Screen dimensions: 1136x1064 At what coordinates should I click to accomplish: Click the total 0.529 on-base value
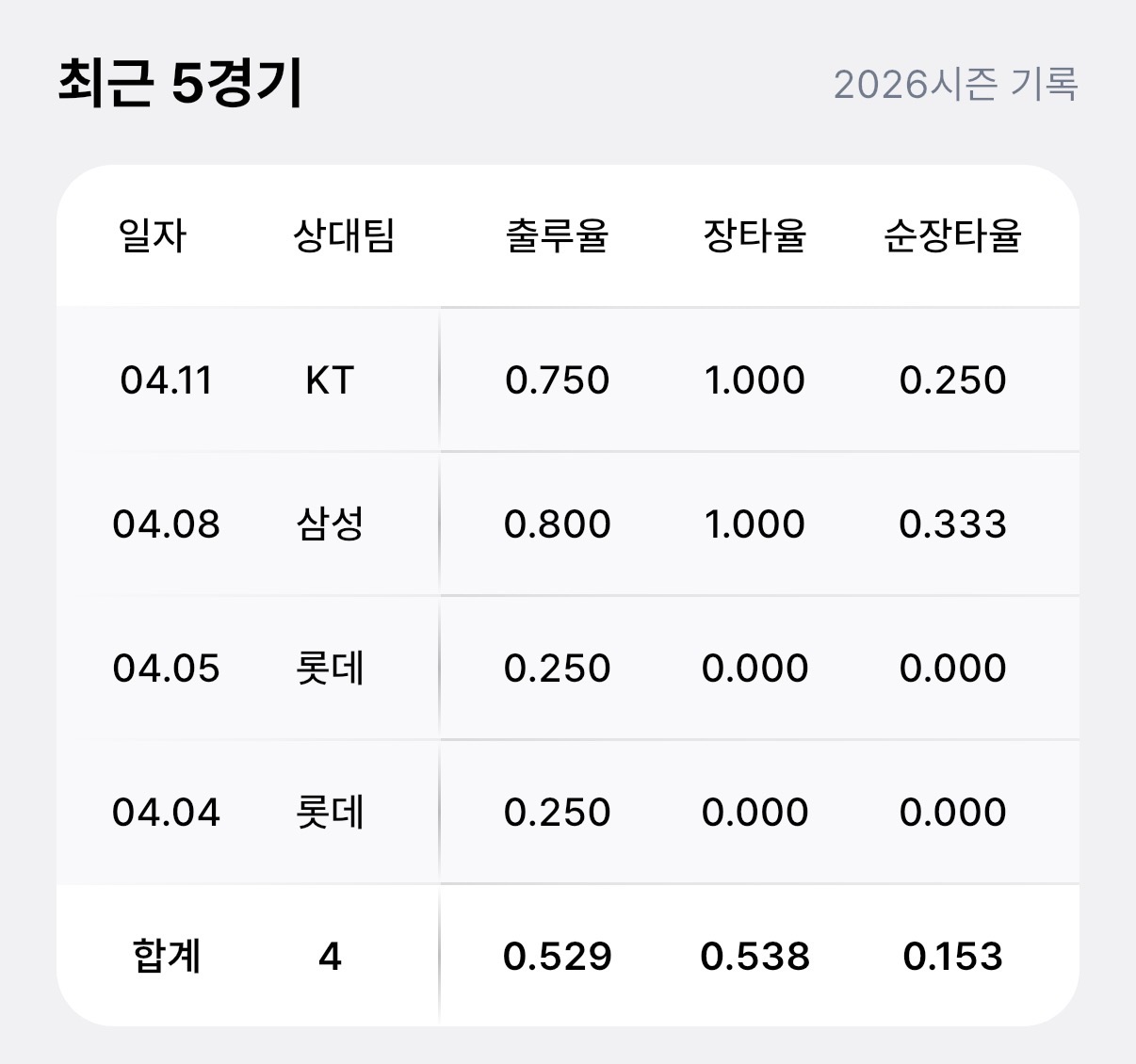[557, 957]
